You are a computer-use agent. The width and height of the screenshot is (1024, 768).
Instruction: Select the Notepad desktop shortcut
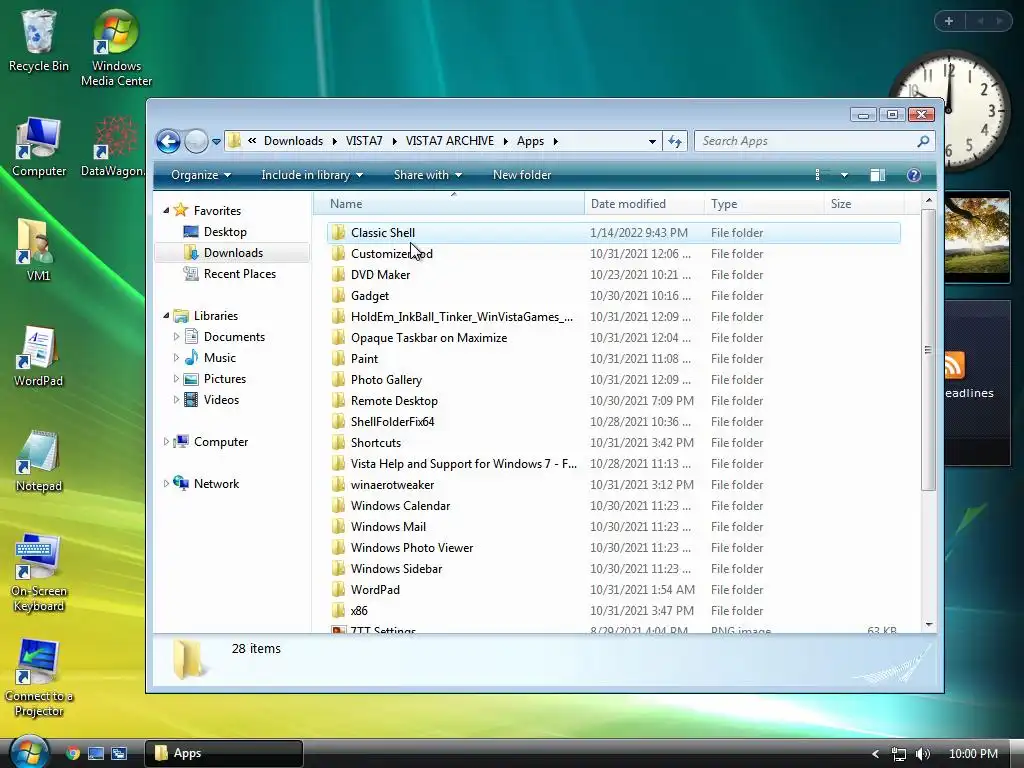[39, 462]
